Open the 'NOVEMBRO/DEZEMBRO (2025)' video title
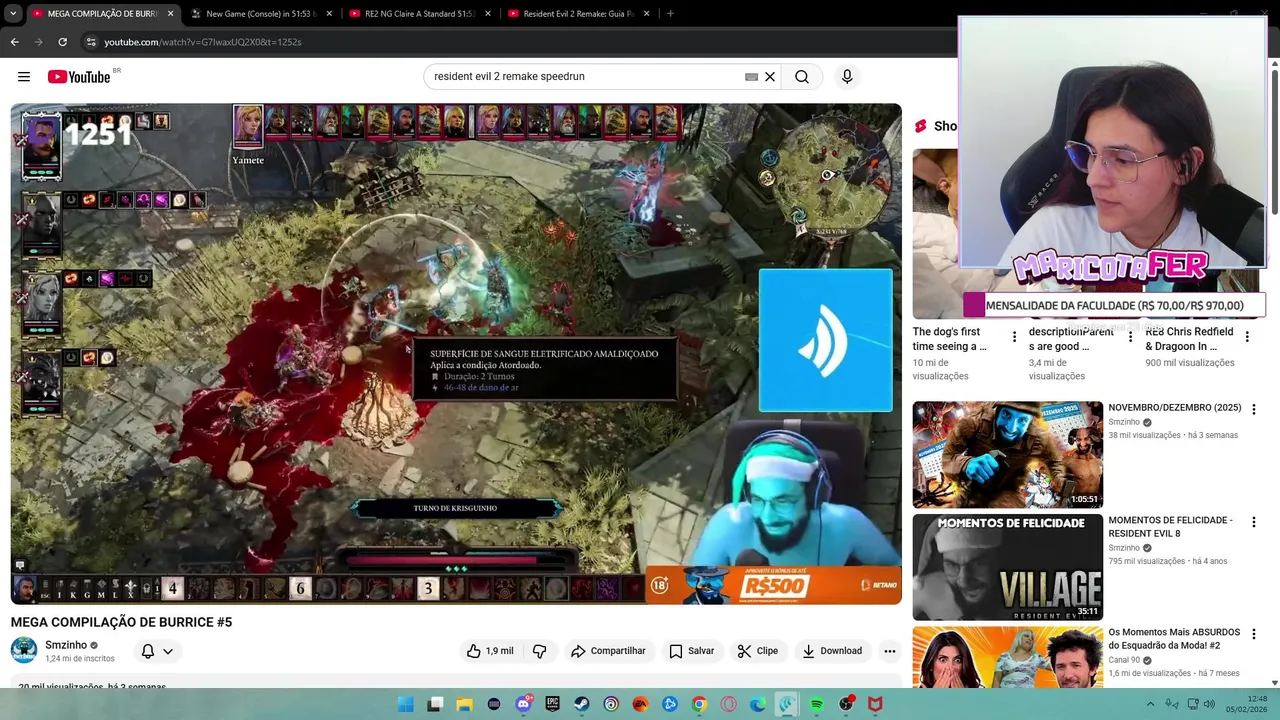This screenshot has height=720, width=1280. pos(1174,408)
